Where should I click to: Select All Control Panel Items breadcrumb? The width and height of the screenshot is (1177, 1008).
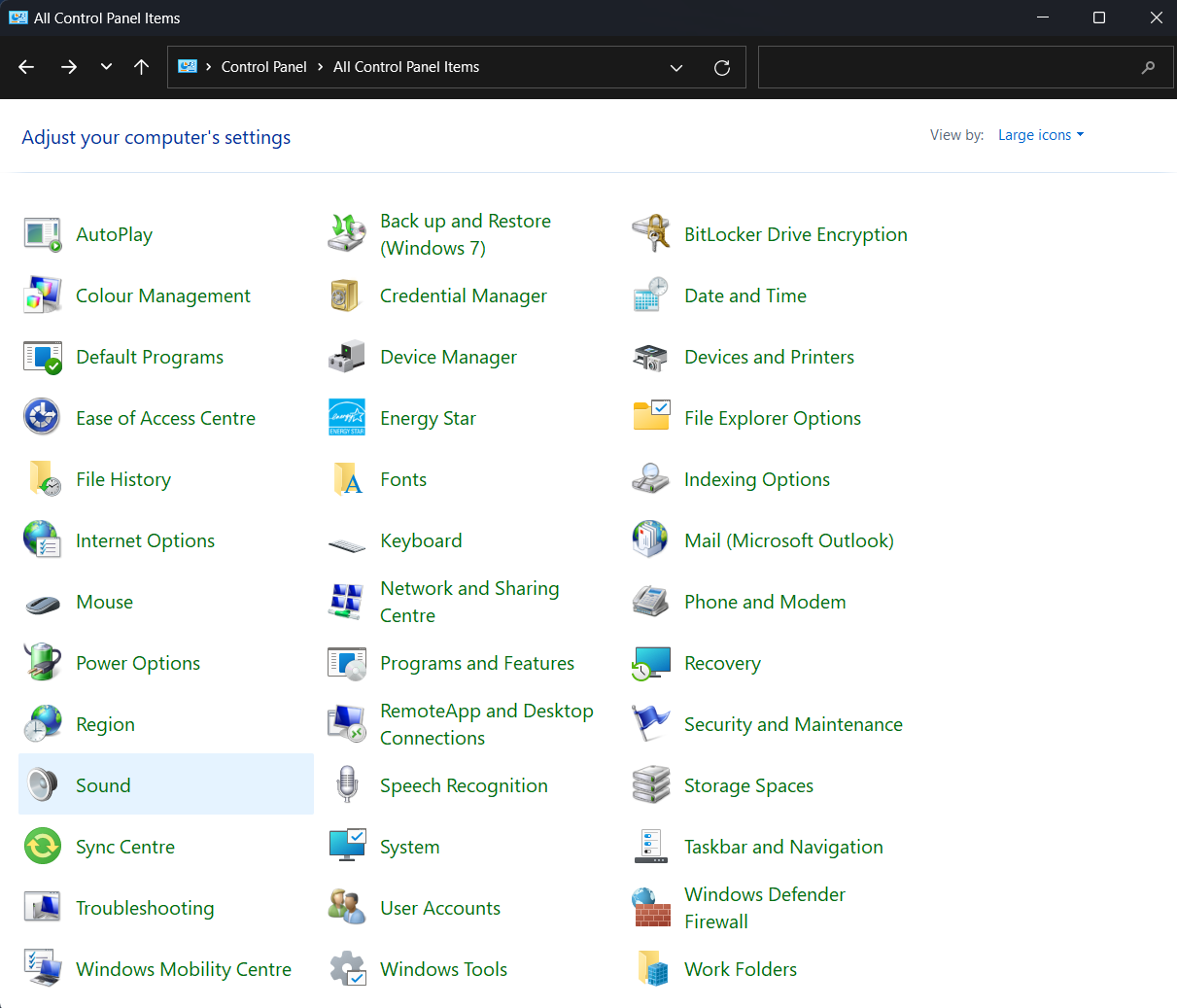tap(406, 67)
